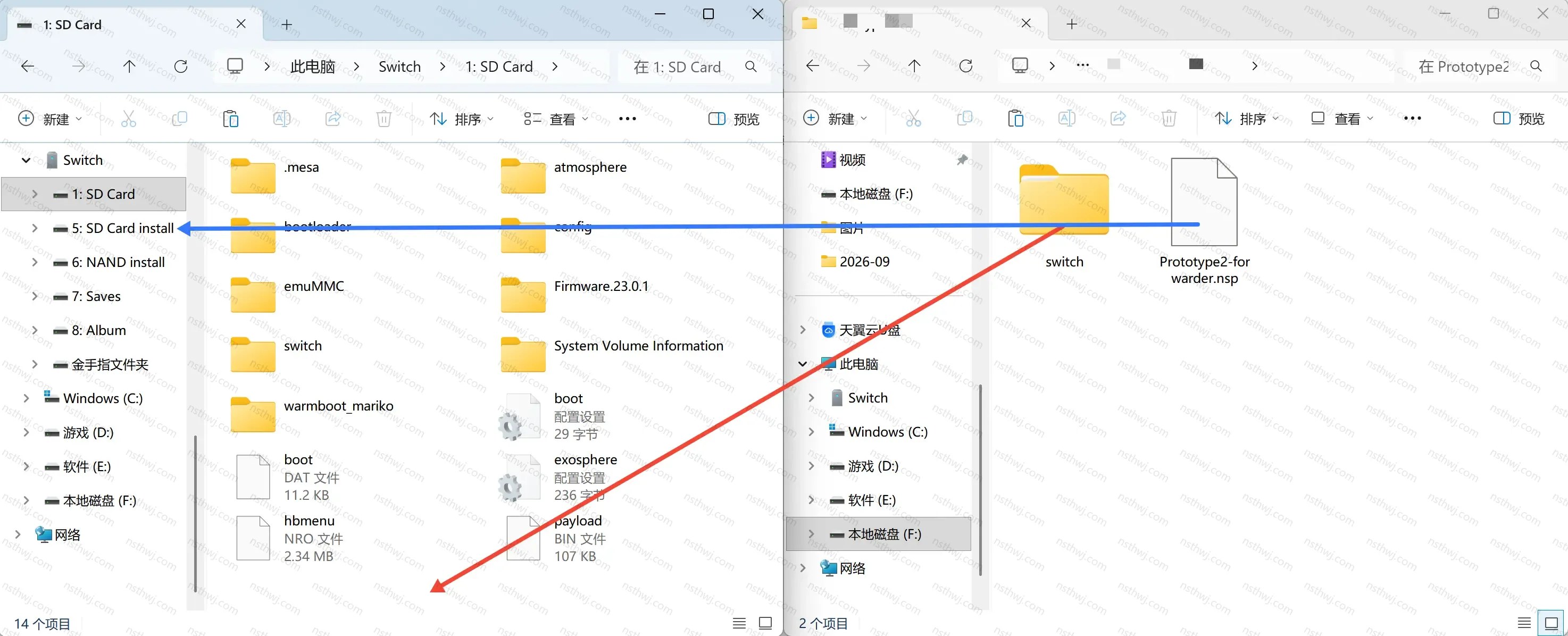This screenshot has width=1568, height=636.
Task: Select the atmosphere folder
Action: pos(563,175)
